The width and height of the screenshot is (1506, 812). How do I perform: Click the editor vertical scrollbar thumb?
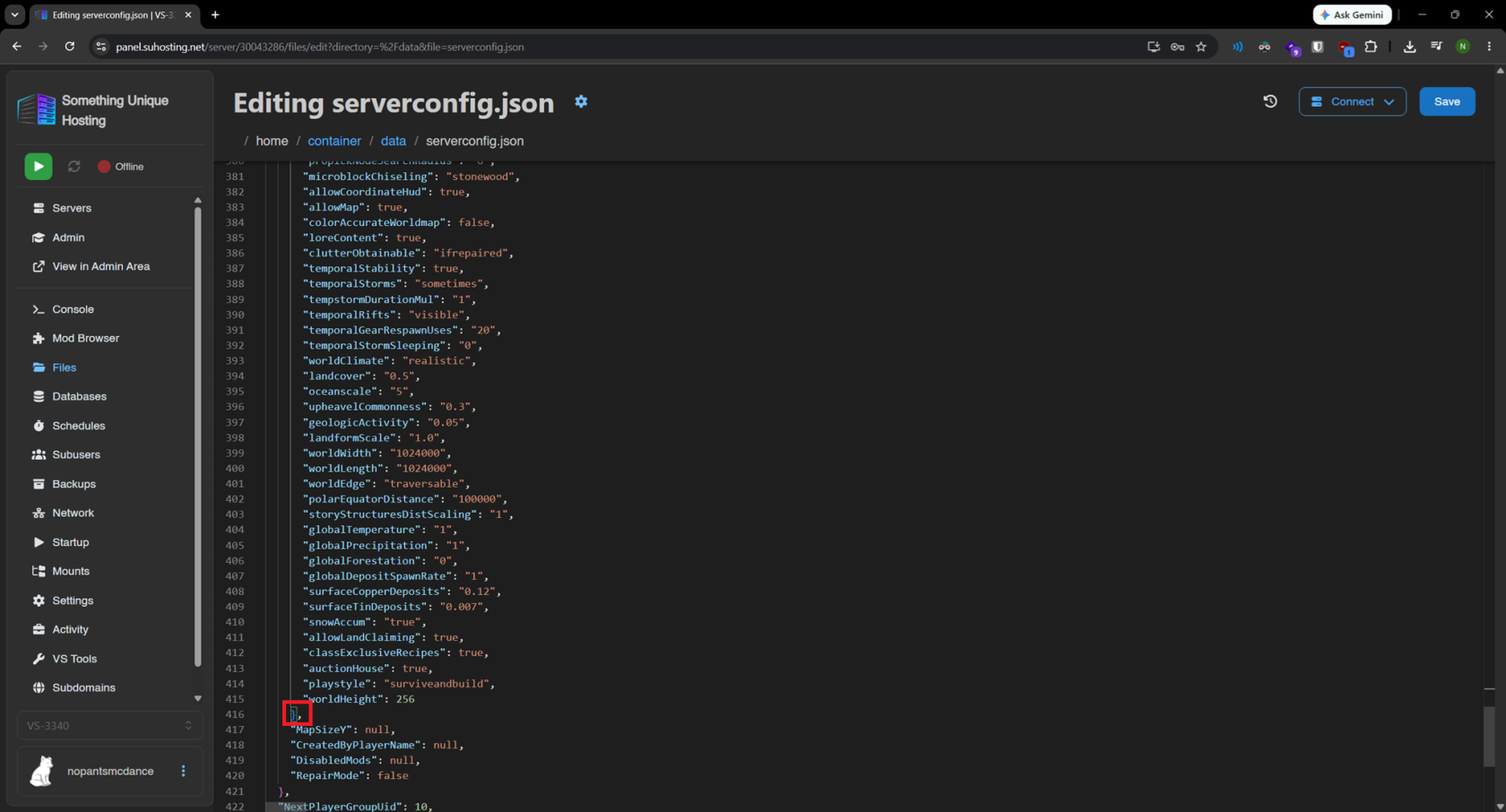tap(1489, 737)
